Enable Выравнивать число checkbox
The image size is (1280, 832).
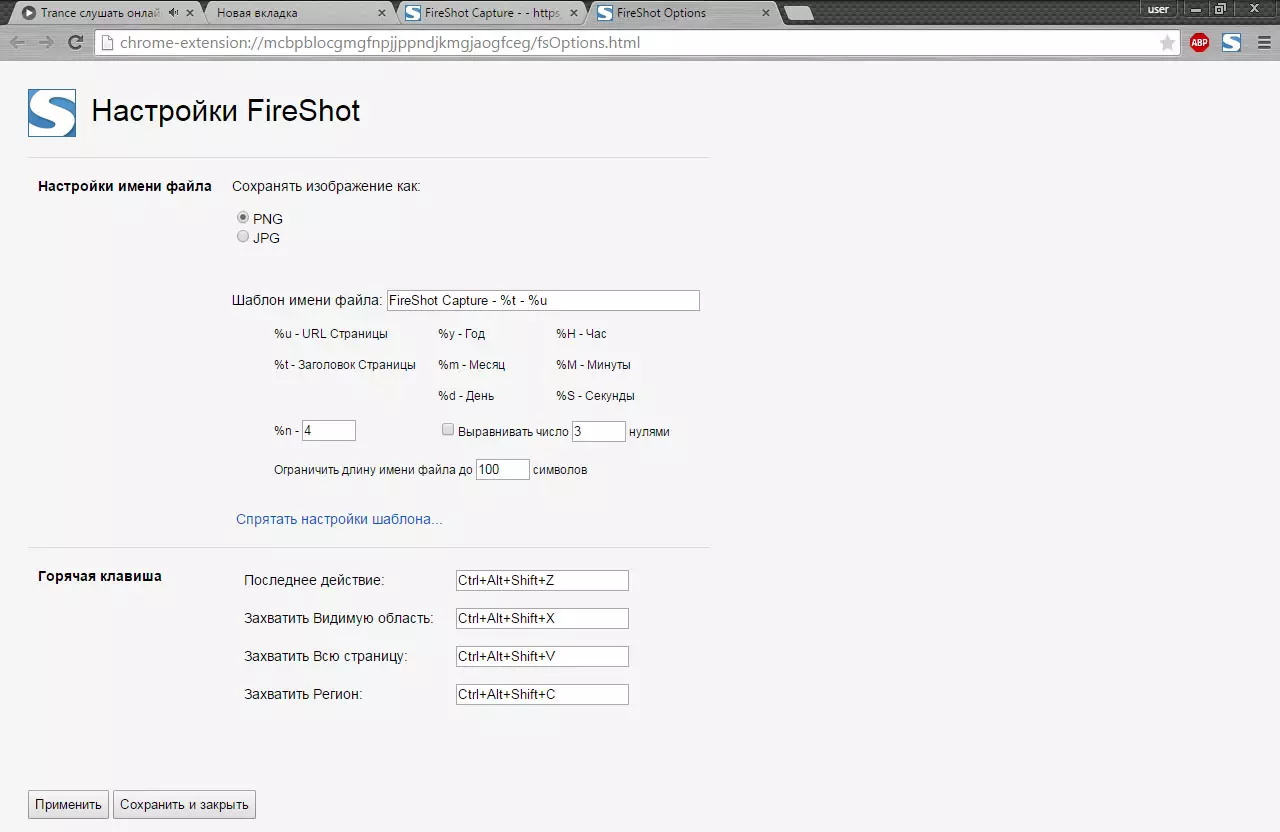[x=448, y=430]
